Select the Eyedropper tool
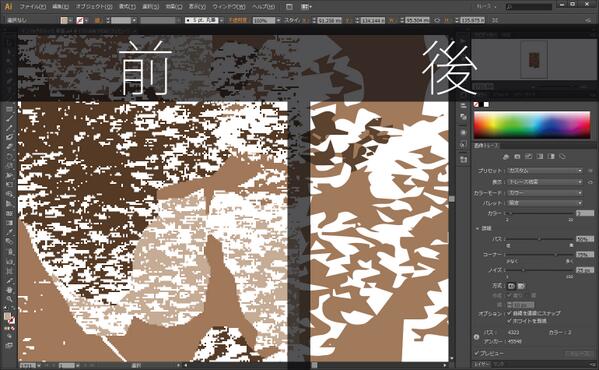This screenshot has height=370, width=599. [9, 232]
